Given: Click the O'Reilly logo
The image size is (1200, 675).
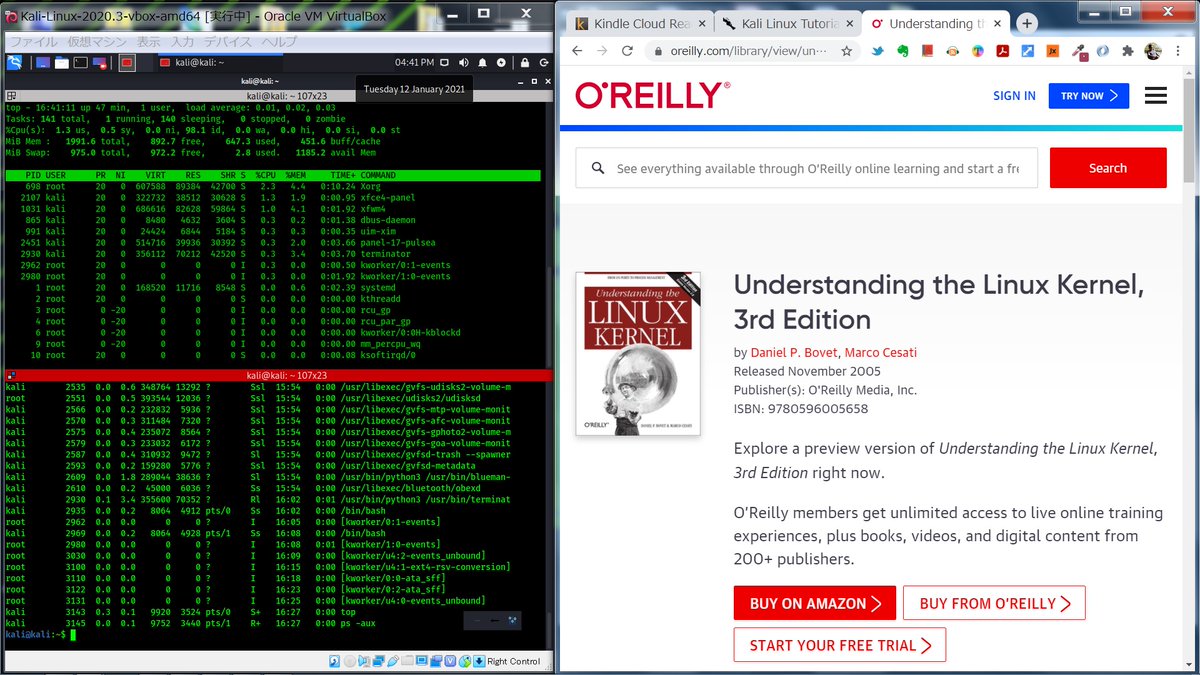Looking at the screenshot, I should pyautogui.click(x=652, y=95).
